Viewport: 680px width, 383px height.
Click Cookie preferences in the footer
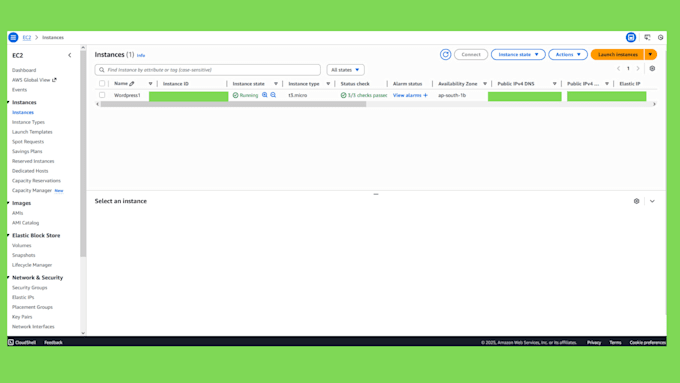pos(647,343)
